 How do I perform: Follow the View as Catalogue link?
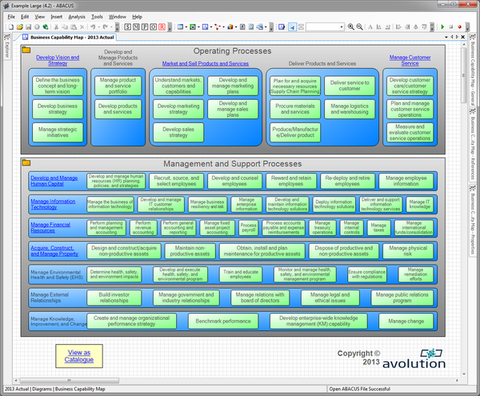79,356
